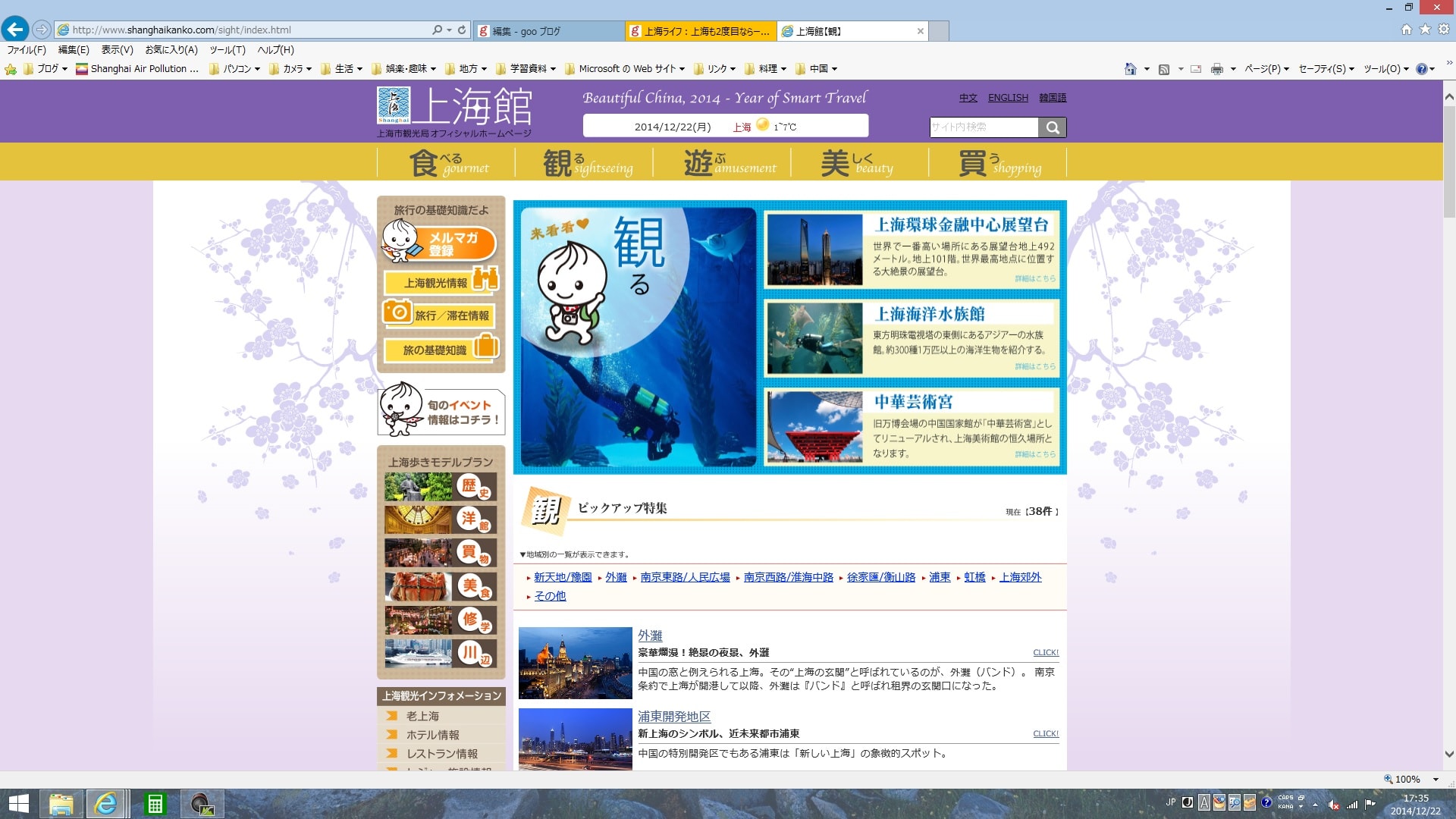
Task: Select the 美食 model plan thumbnail
Action: 441,586
